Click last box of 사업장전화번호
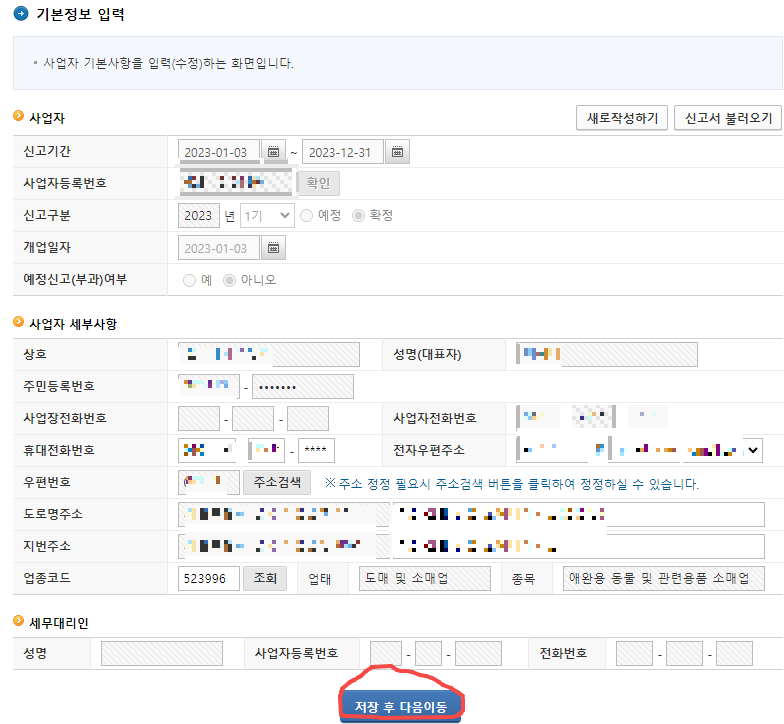 (308, 418)
